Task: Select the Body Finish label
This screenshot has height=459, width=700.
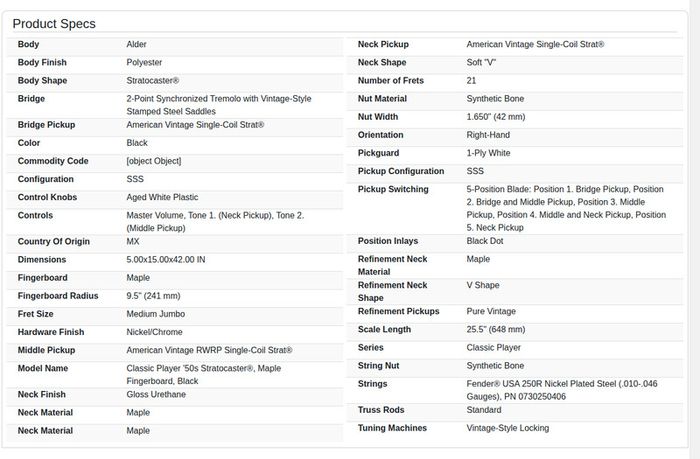Action: point(42,63)
